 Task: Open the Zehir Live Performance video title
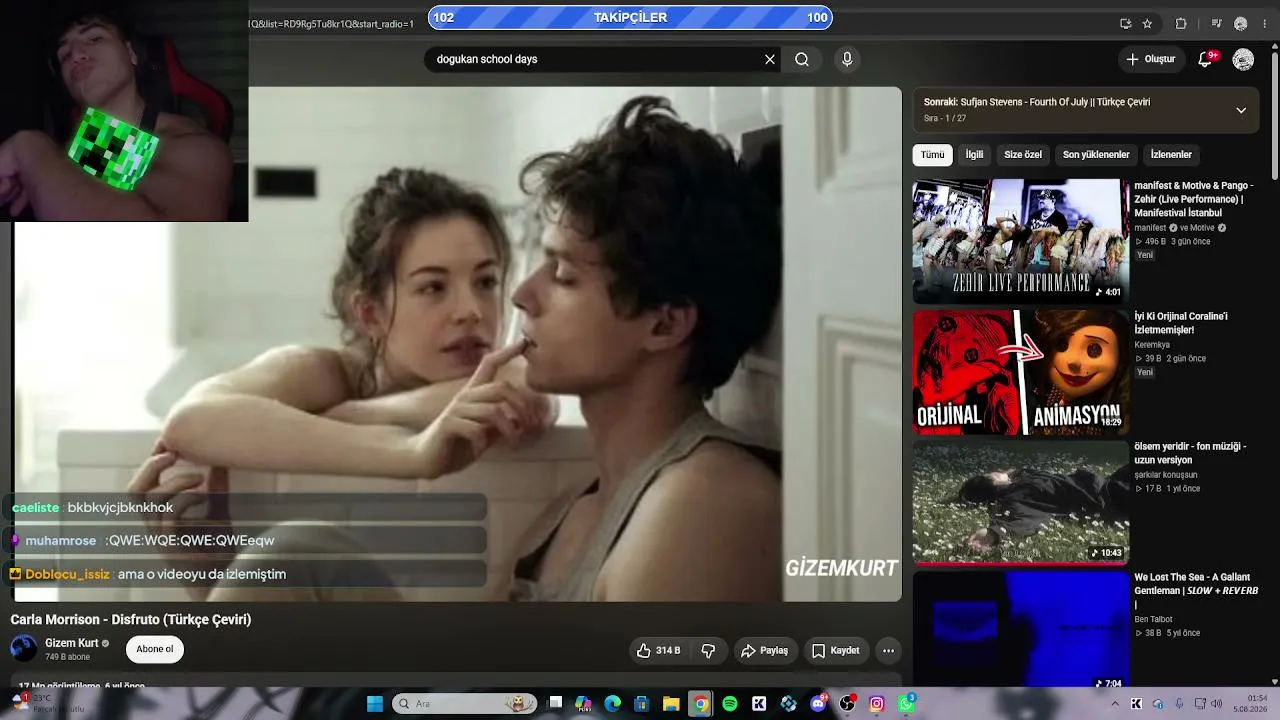tap(1193, 199)
